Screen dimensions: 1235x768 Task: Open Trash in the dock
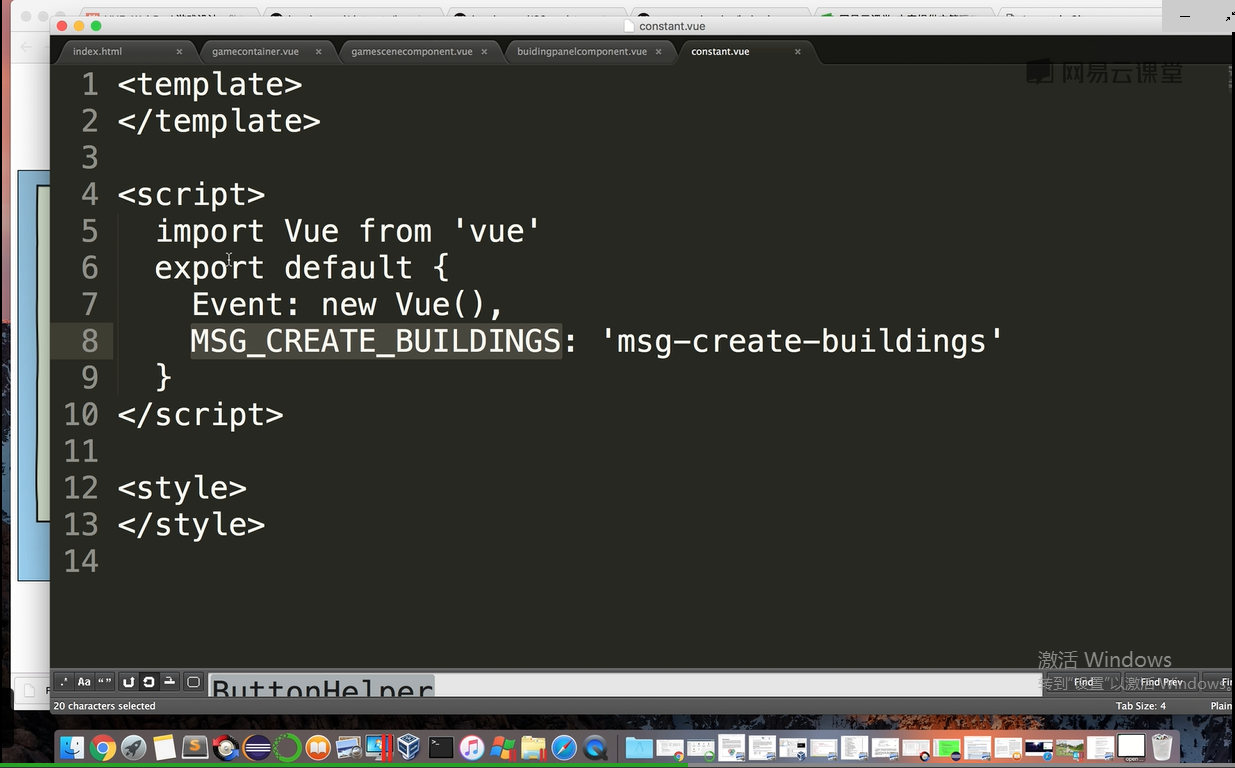tap(1162, 748)
